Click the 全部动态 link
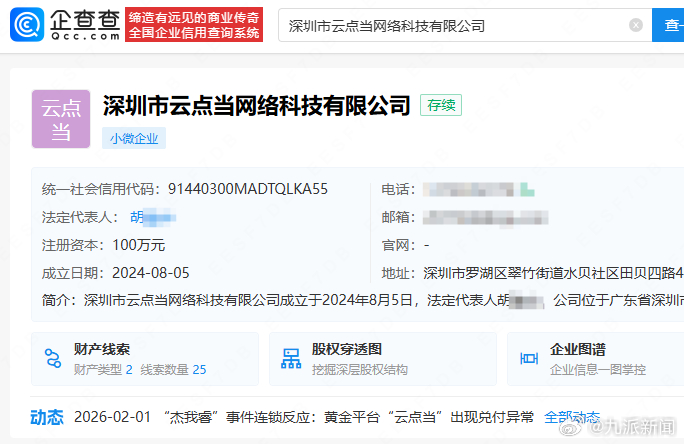 click(x=572, y=417)
